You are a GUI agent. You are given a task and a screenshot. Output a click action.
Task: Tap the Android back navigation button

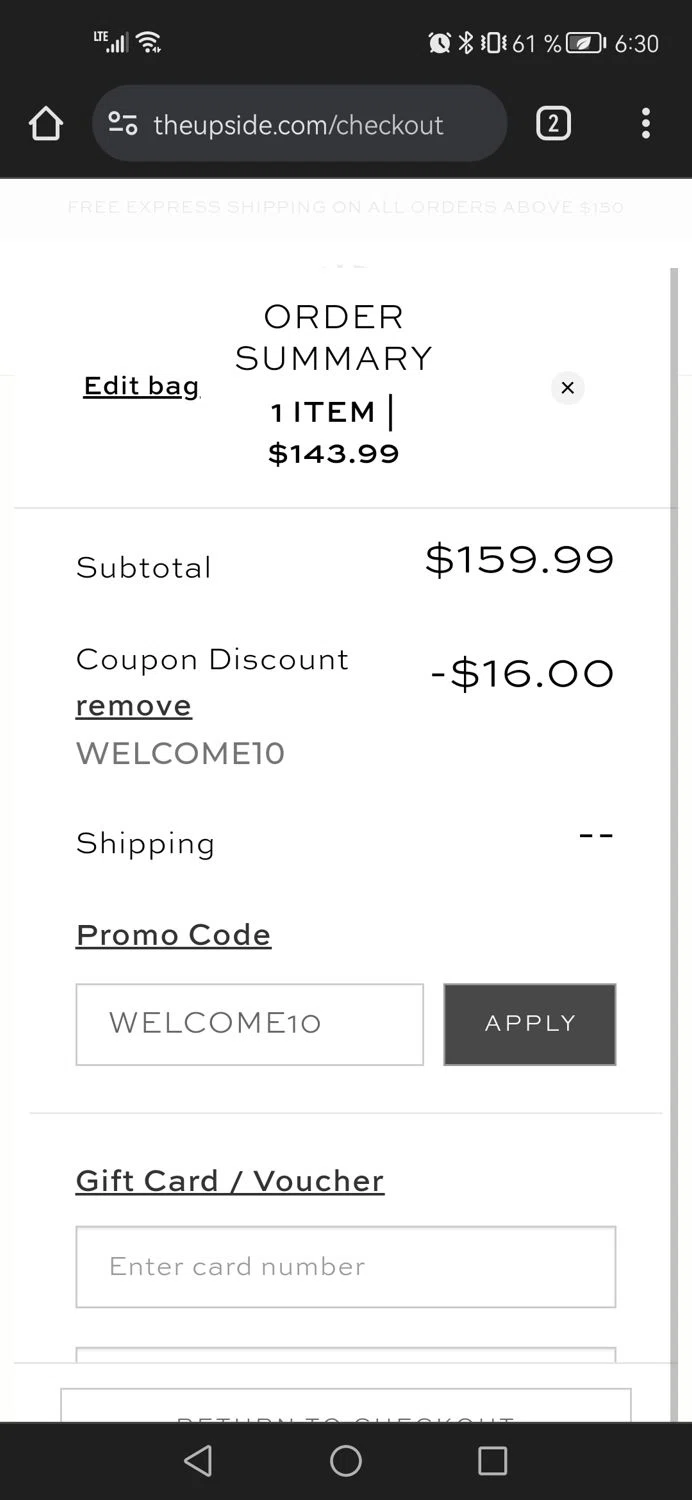(x=198, y=1461)
